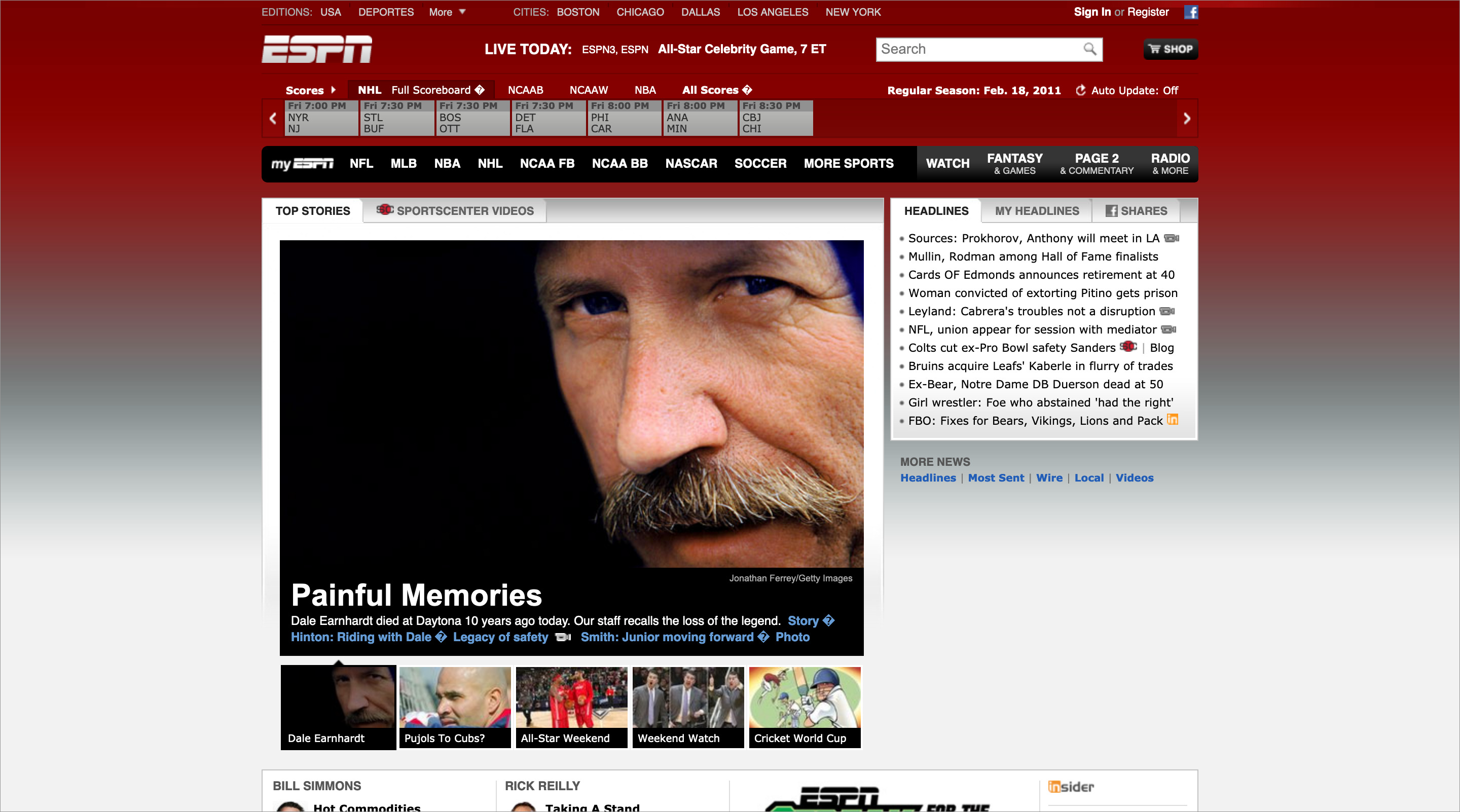Open Bruins acquire Leafs' Kaberle headline
This screenshot has height=812, width=1460.
pos(1041,366)
